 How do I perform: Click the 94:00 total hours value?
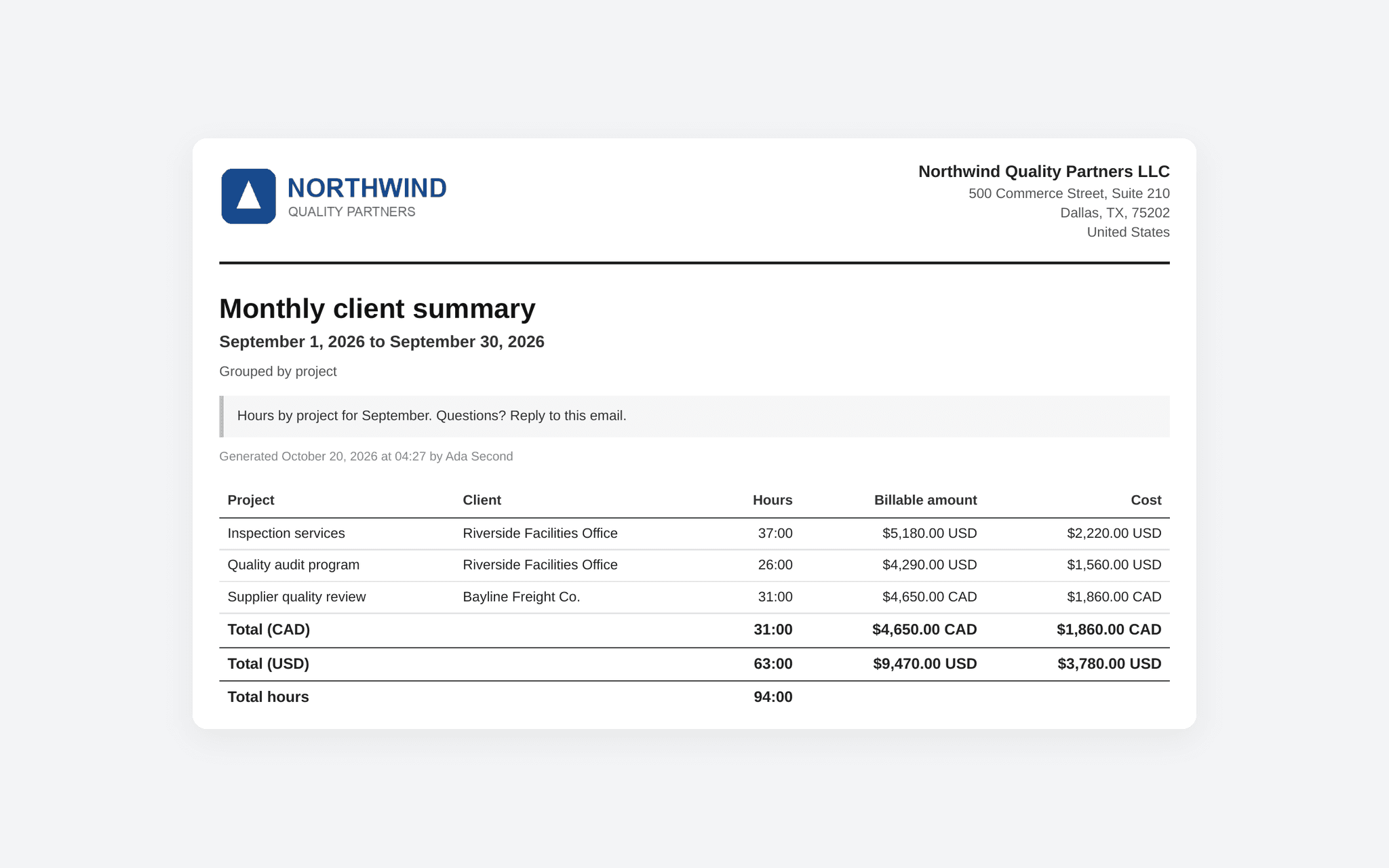pos(773,697)
